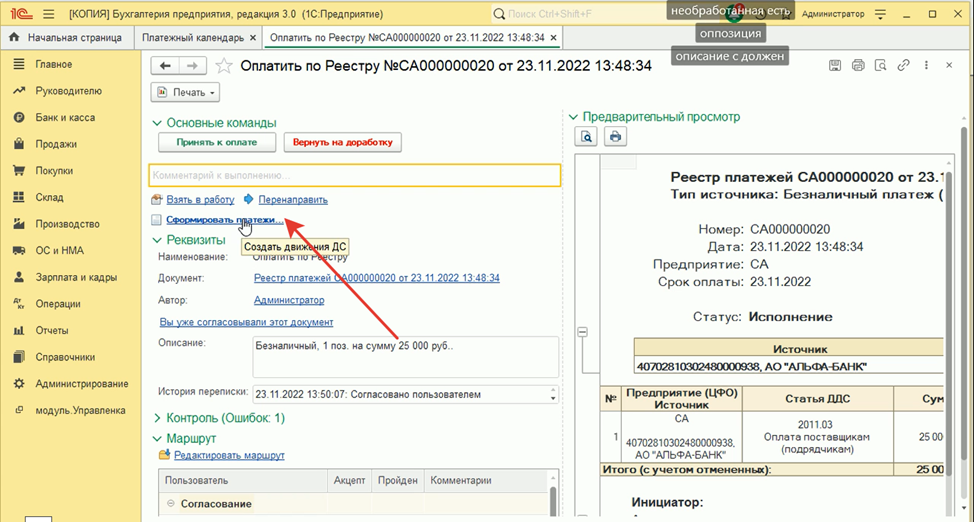Open the Печать dropdown
974x522 pixels.
point(185,93)
